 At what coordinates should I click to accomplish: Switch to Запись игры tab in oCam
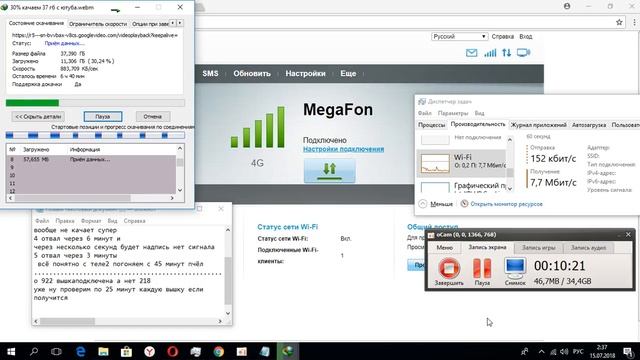click(538, 247)
